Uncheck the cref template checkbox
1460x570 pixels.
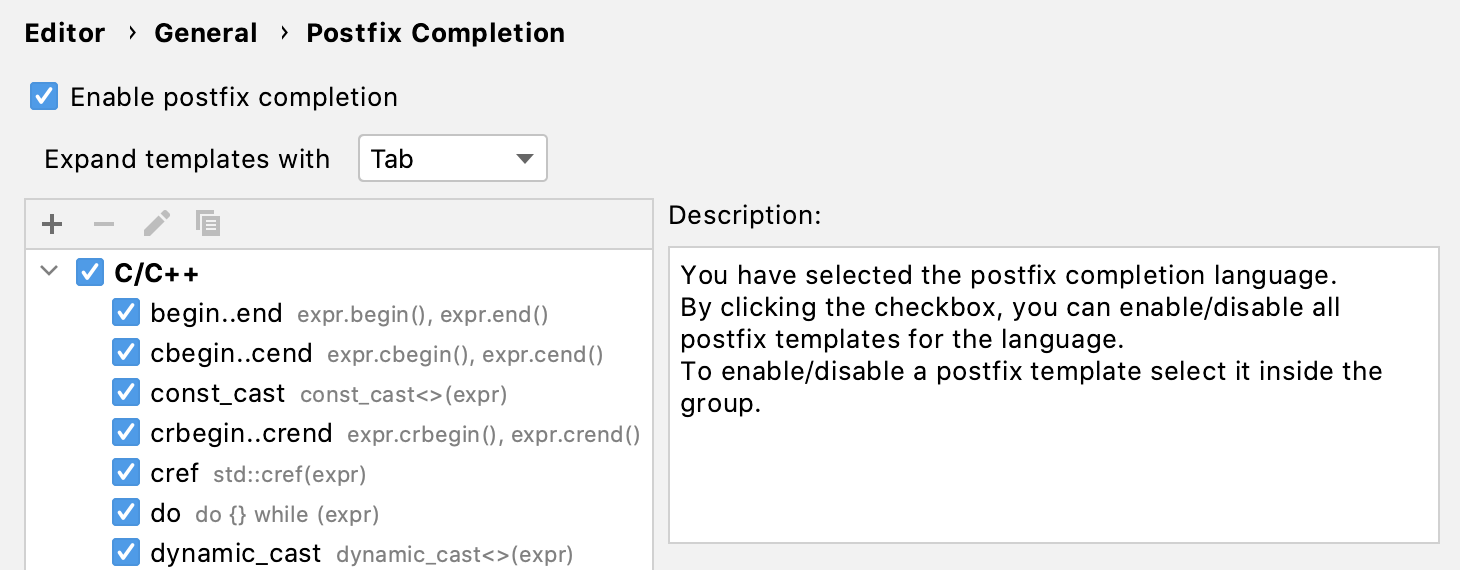pos(125,473)
